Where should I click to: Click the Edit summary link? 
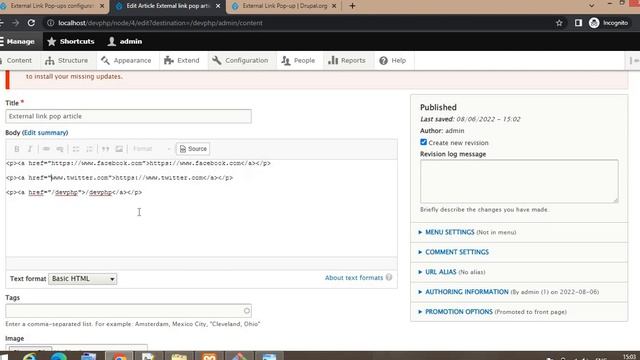(x=45, y=133)
